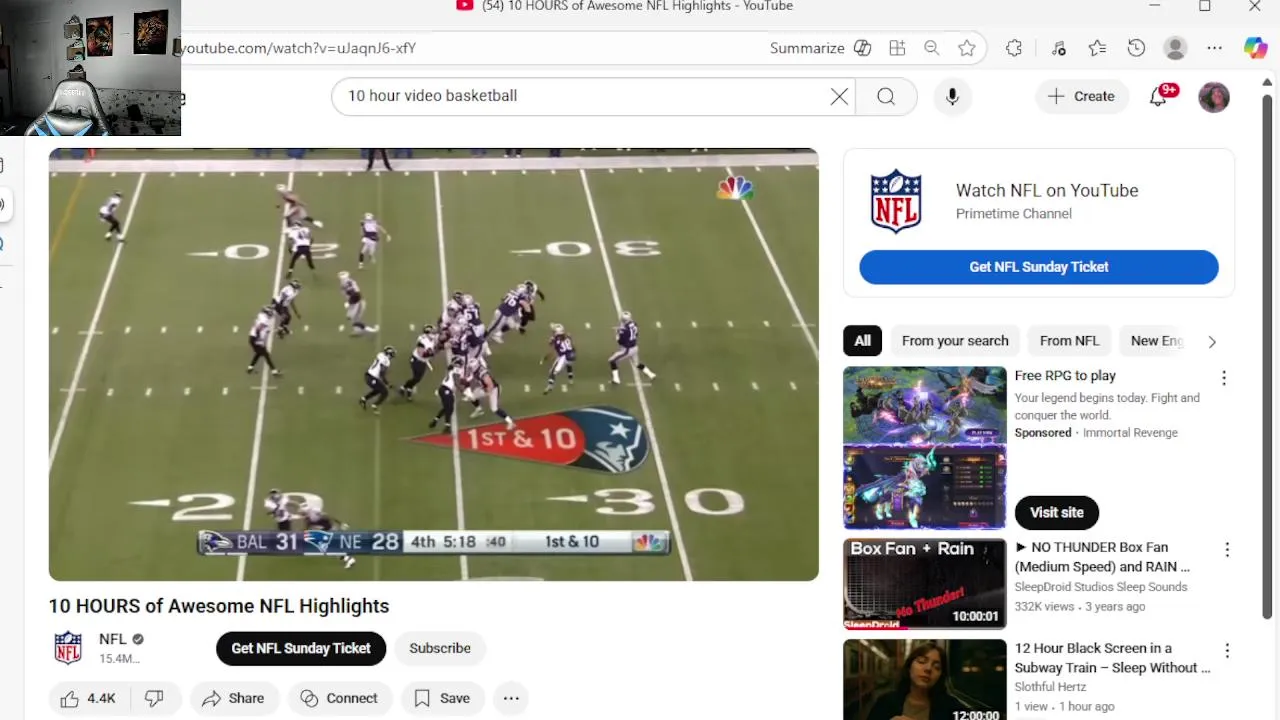This screenshot has width=1280, height=720.
Task: Click the NFL video player
Action: click(x=434, y=364)
